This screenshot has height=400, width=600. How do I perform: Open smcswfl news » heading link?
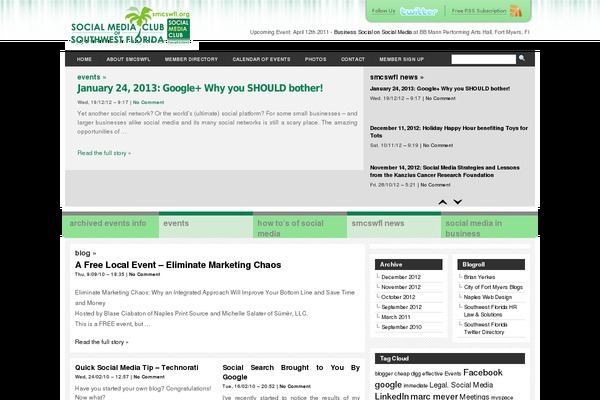click(397, 77)
